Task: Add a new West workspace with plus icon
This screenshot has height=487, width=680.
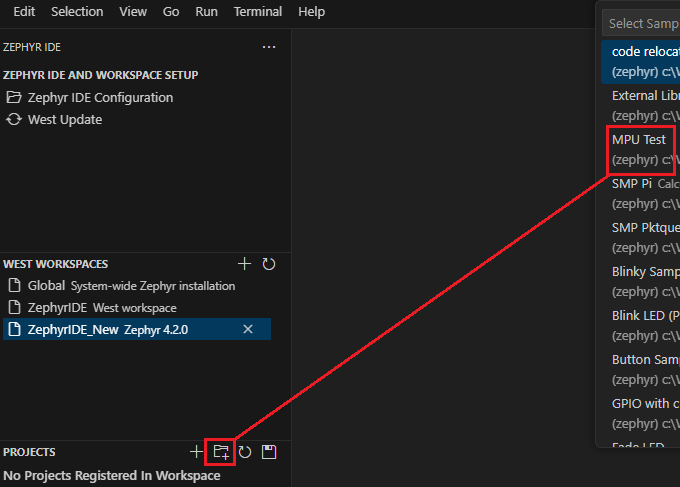Action: [x=245, y=264]
